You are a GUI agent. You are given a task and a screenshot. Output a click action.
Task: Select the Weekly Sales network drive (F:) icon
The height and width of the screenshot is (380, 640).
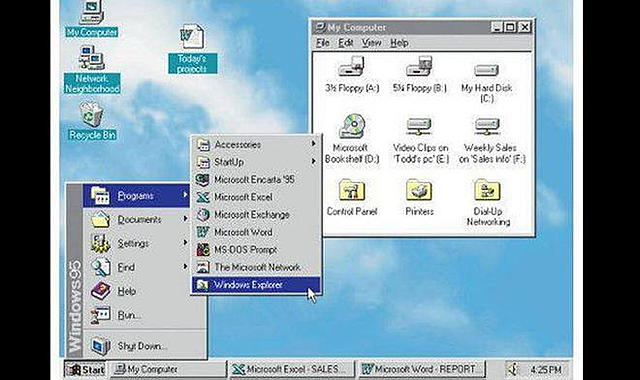point(487,127)
